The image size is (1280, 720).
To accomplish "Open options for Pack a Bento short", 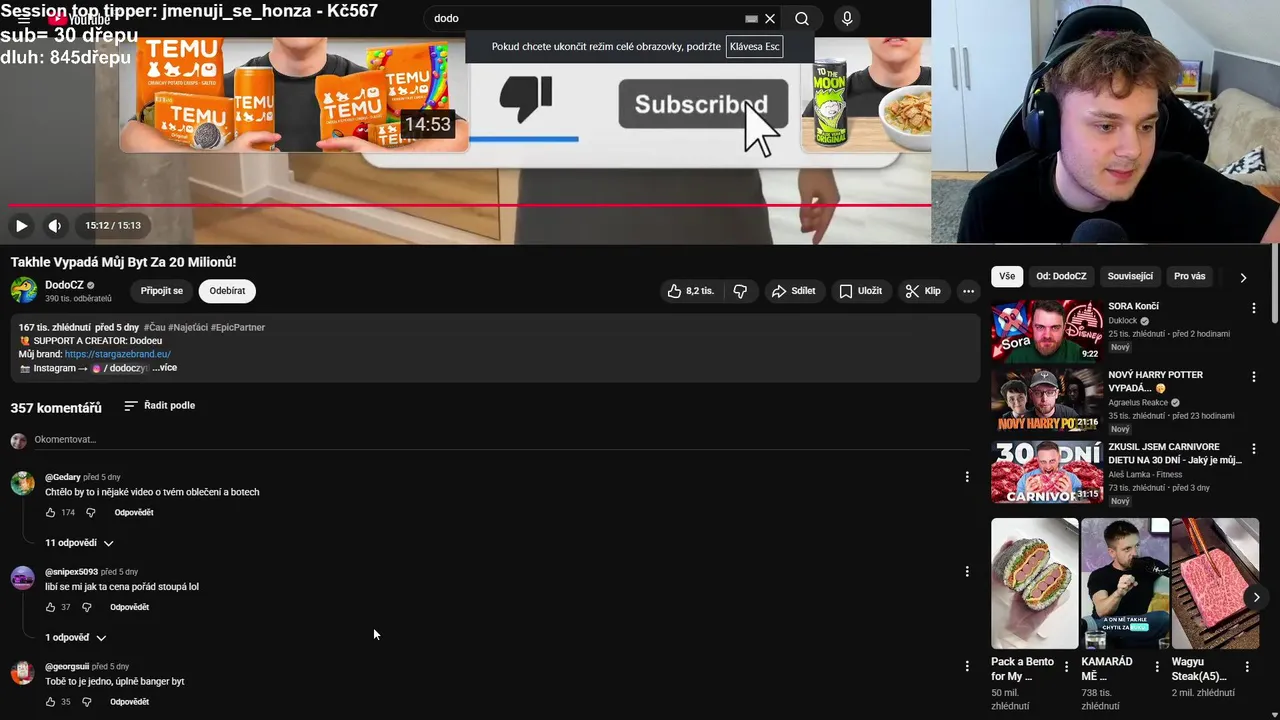I will (x=1067, y=667).
